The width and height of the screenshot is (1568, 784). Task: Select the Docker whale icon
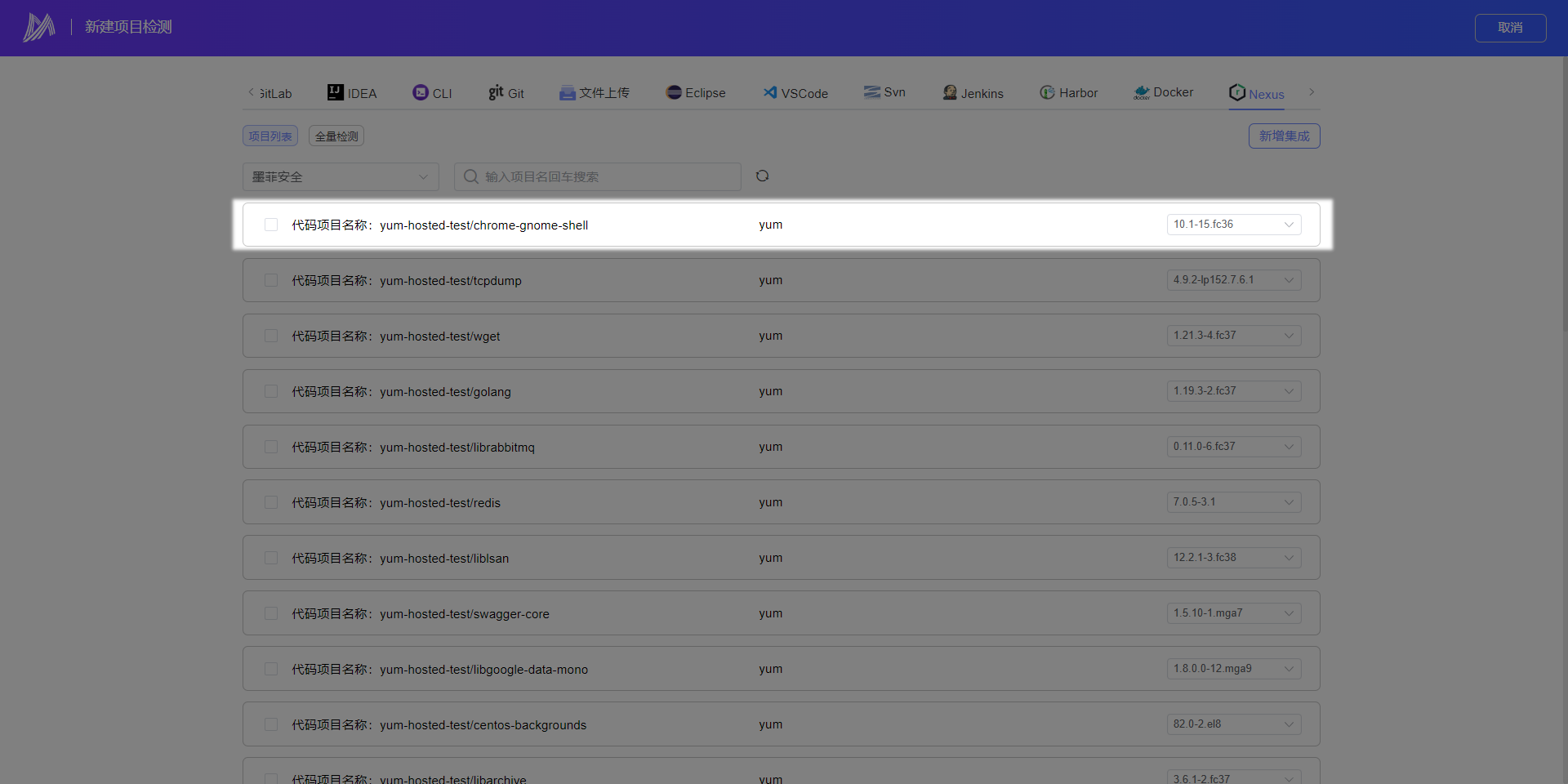tap(1142, 92)
